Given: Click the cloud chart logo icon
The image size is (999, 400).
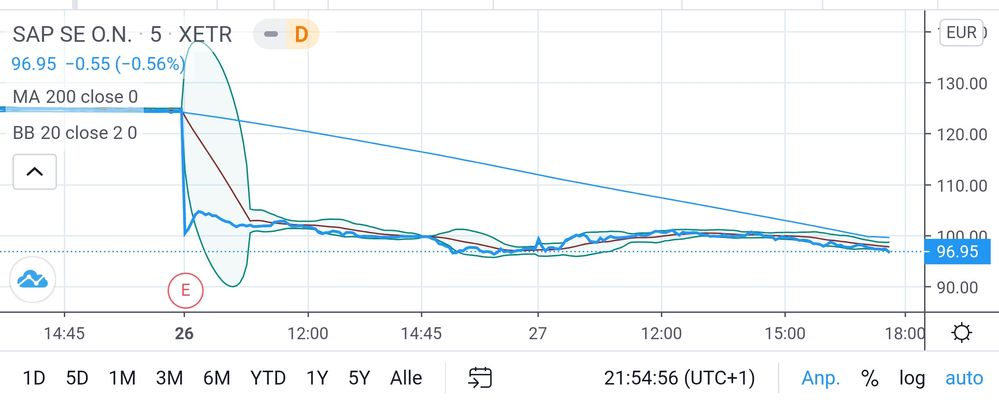Looking at the screenshot, I should click(x=33, y=280).
